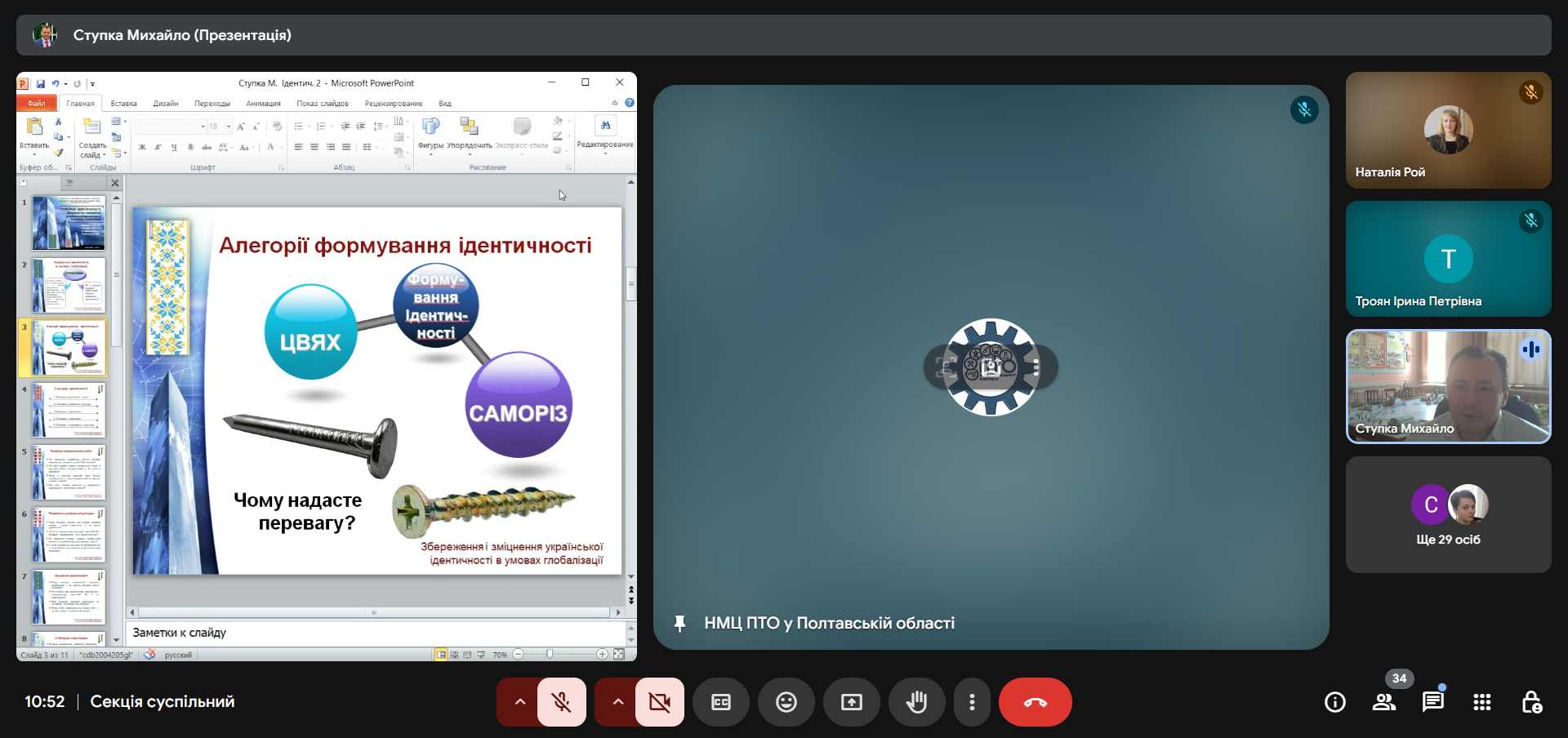Open the emoji reactions panel
The width and height of the screenshot is (1568, 738).
(x=786, y=702)
